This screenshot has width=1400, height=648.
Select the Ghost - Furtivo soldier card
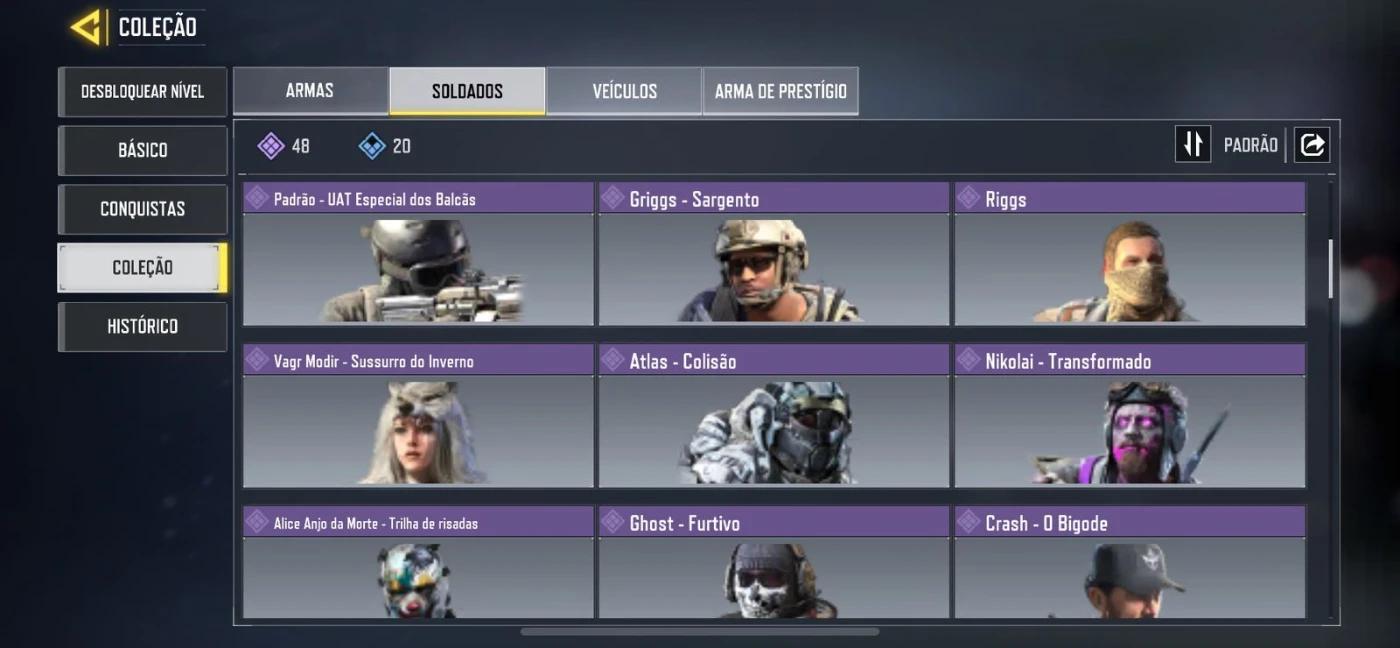click(x=774, y=562)
